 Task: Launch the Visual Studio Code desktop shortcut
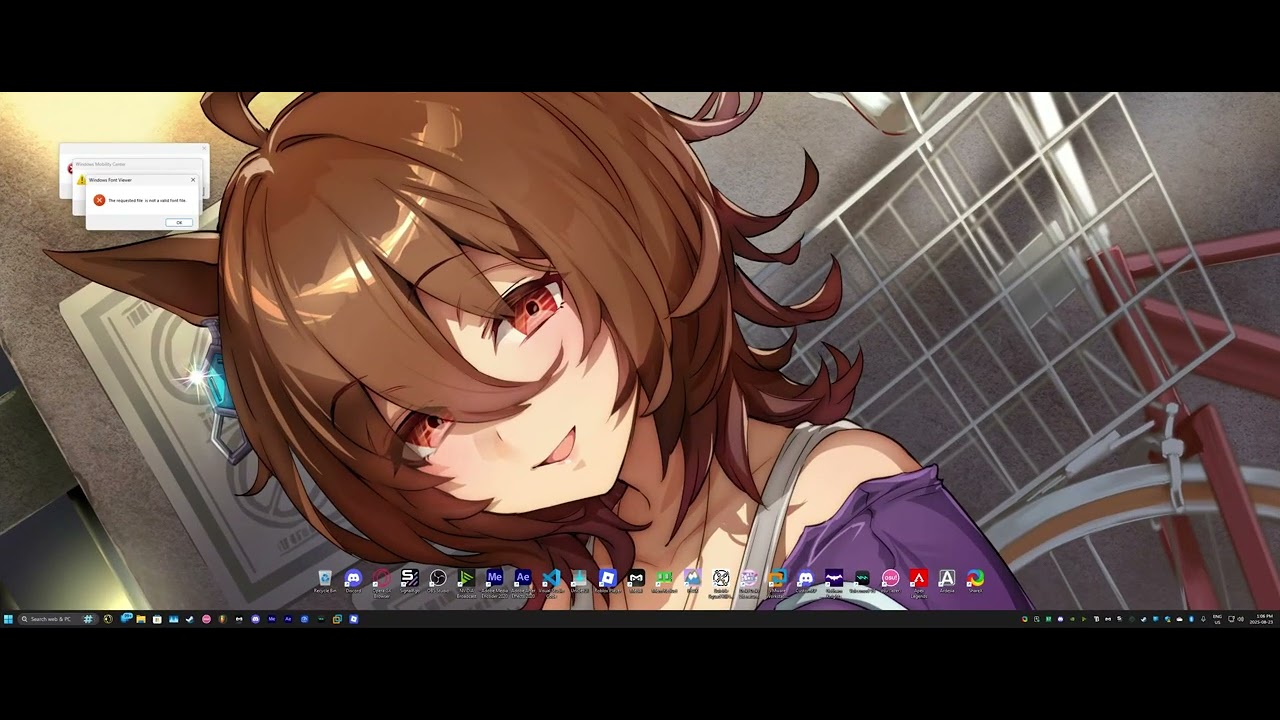pyautogui.click(x=551, y=583)
